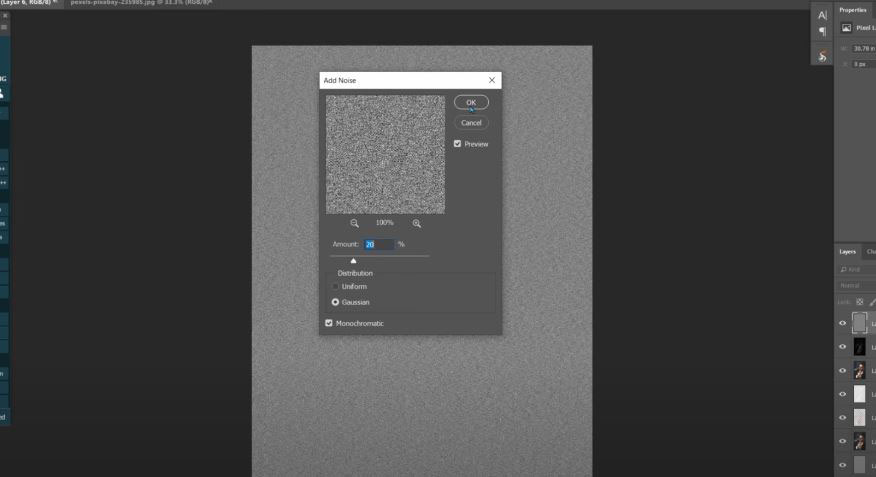Confirm the Add Noise dialog with OK
Image resolution: width=876 pixels, height=477 pixels.
point(471,102)
